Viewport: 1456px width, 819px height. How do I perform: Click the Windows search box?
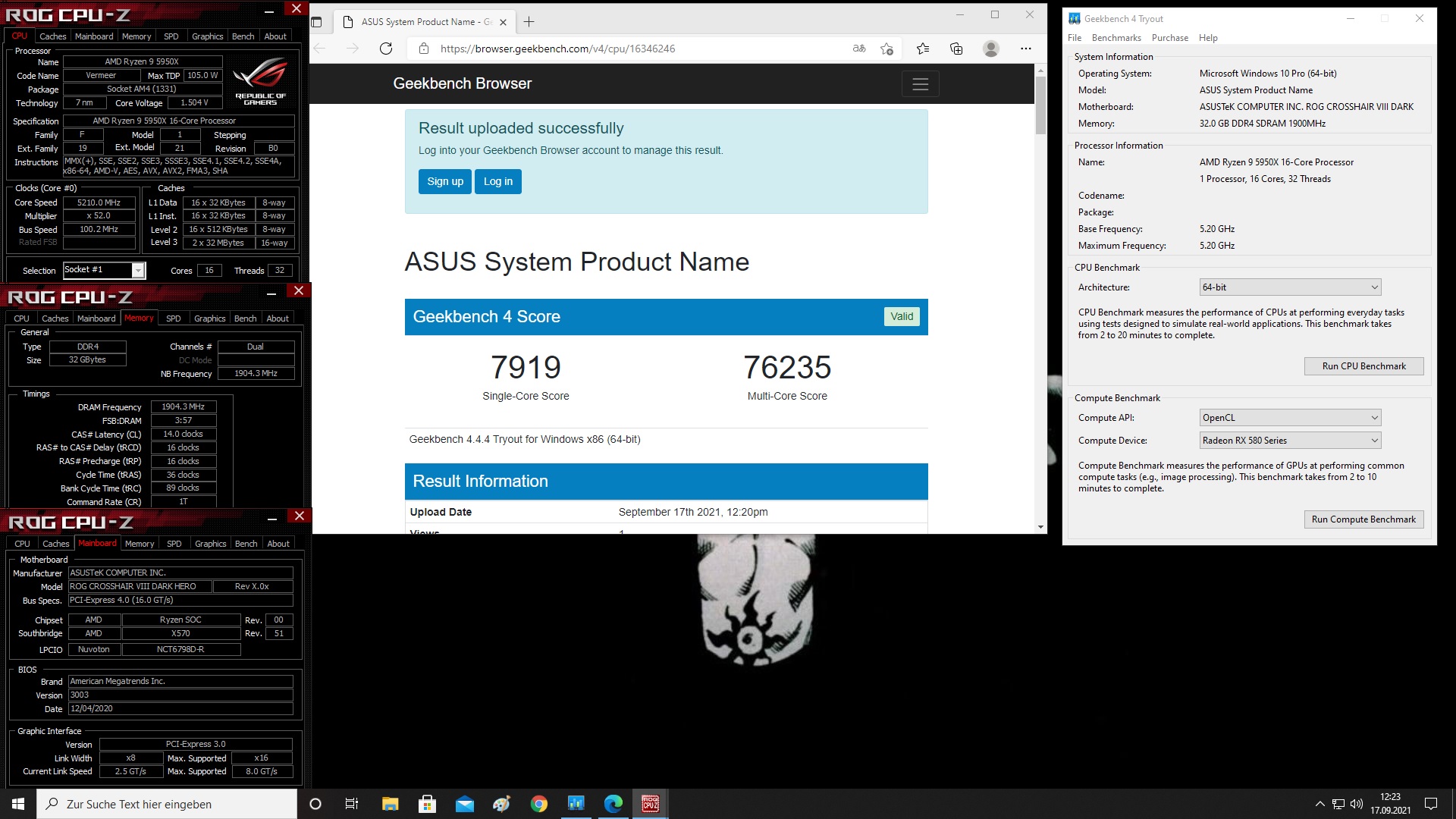(167, 804)
